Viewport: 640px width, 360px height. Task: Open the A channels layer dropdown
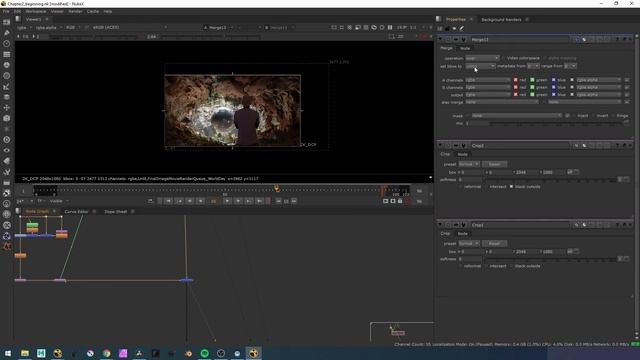[488, 80]
